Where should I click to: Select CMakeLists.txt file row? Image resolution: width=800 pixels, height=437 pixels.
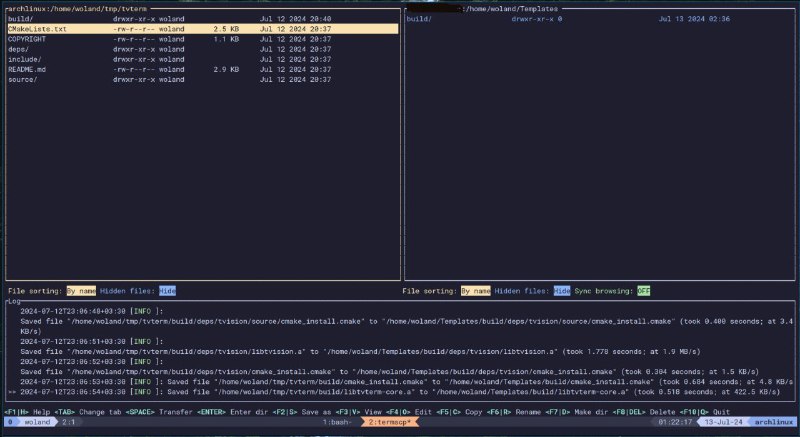click(x=203, y=29)
